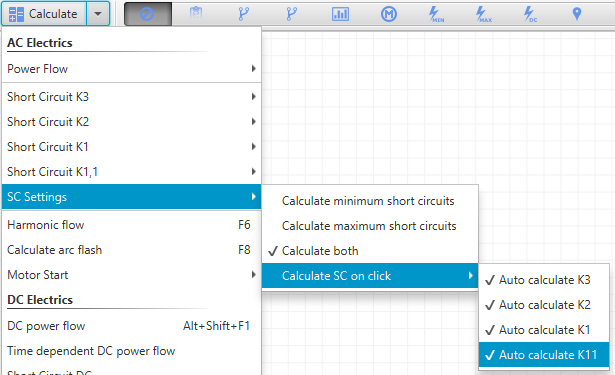Viewport: 615px width, 375px height.
Task: Click the lightning MIN short circuit icon
Action: pos(436,14)
